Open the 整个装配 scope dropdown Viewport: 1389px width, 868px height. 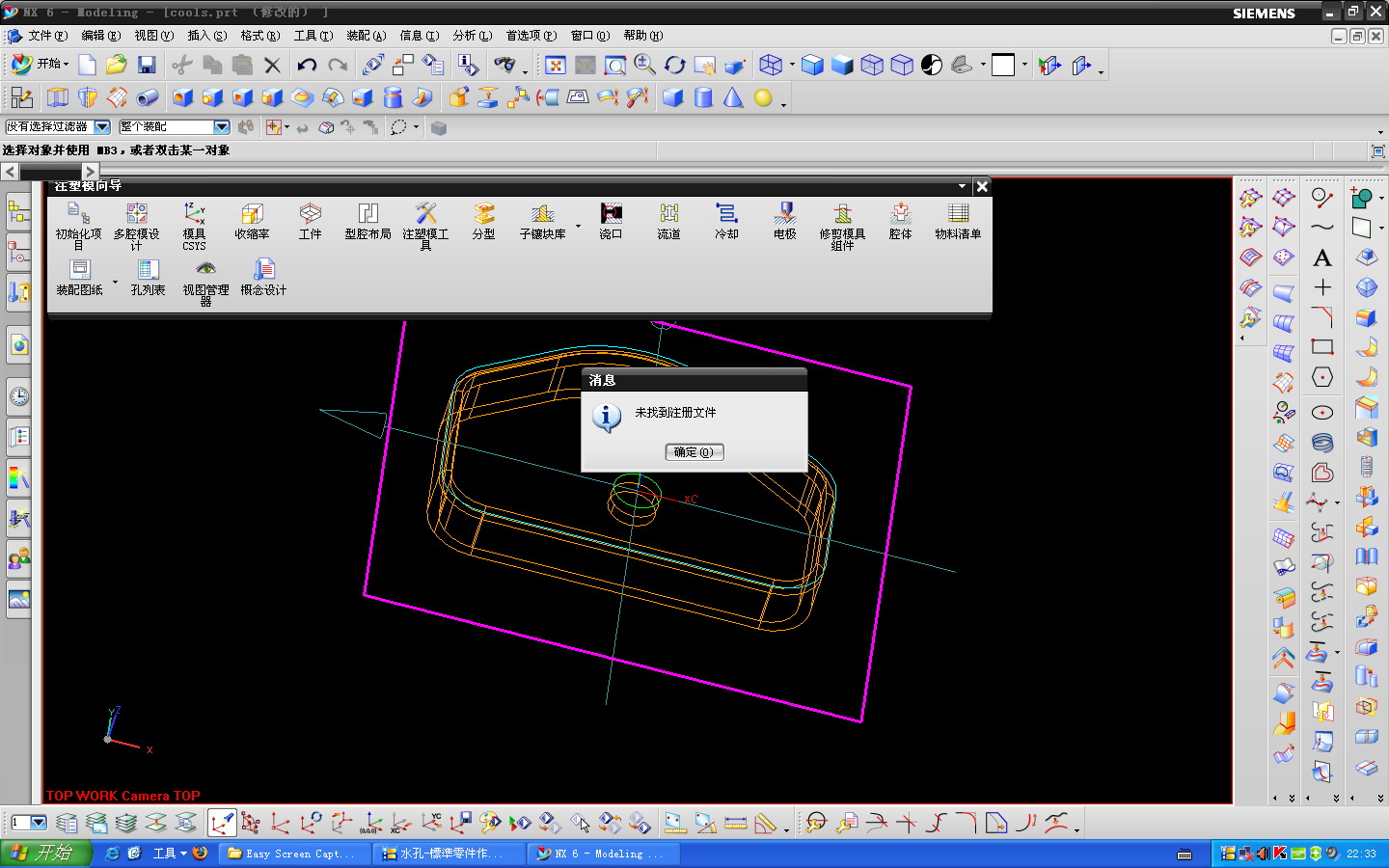point(221,127)
